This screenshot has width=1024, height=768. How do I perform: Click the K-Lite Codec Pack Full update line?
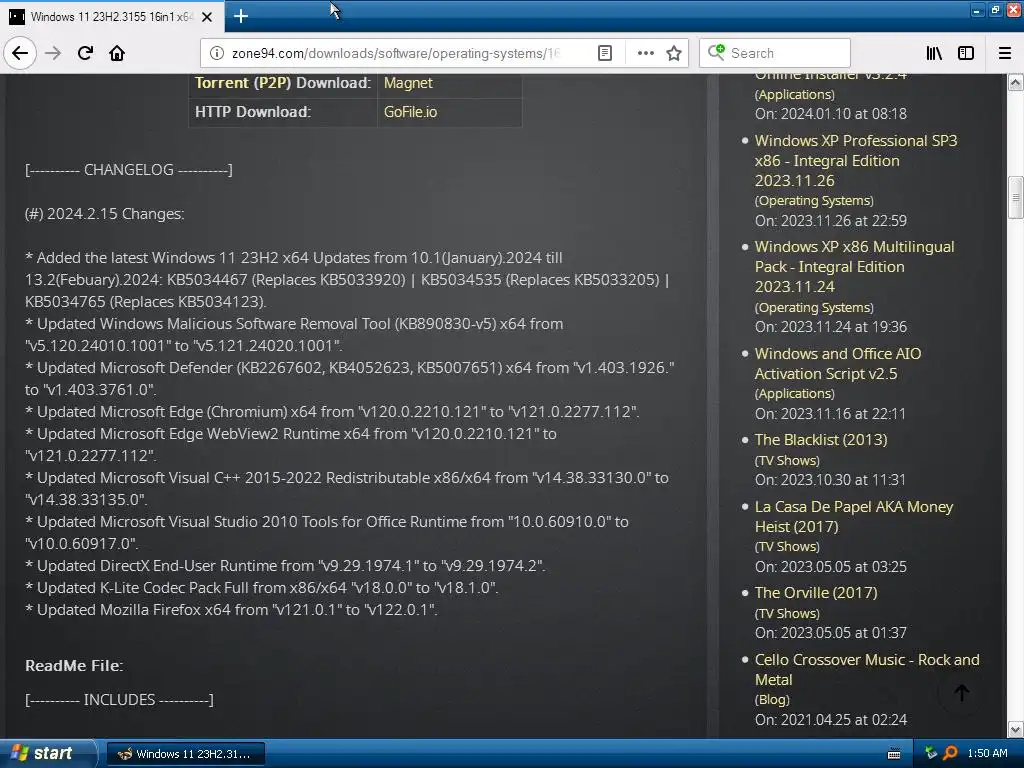coord(262,588)
